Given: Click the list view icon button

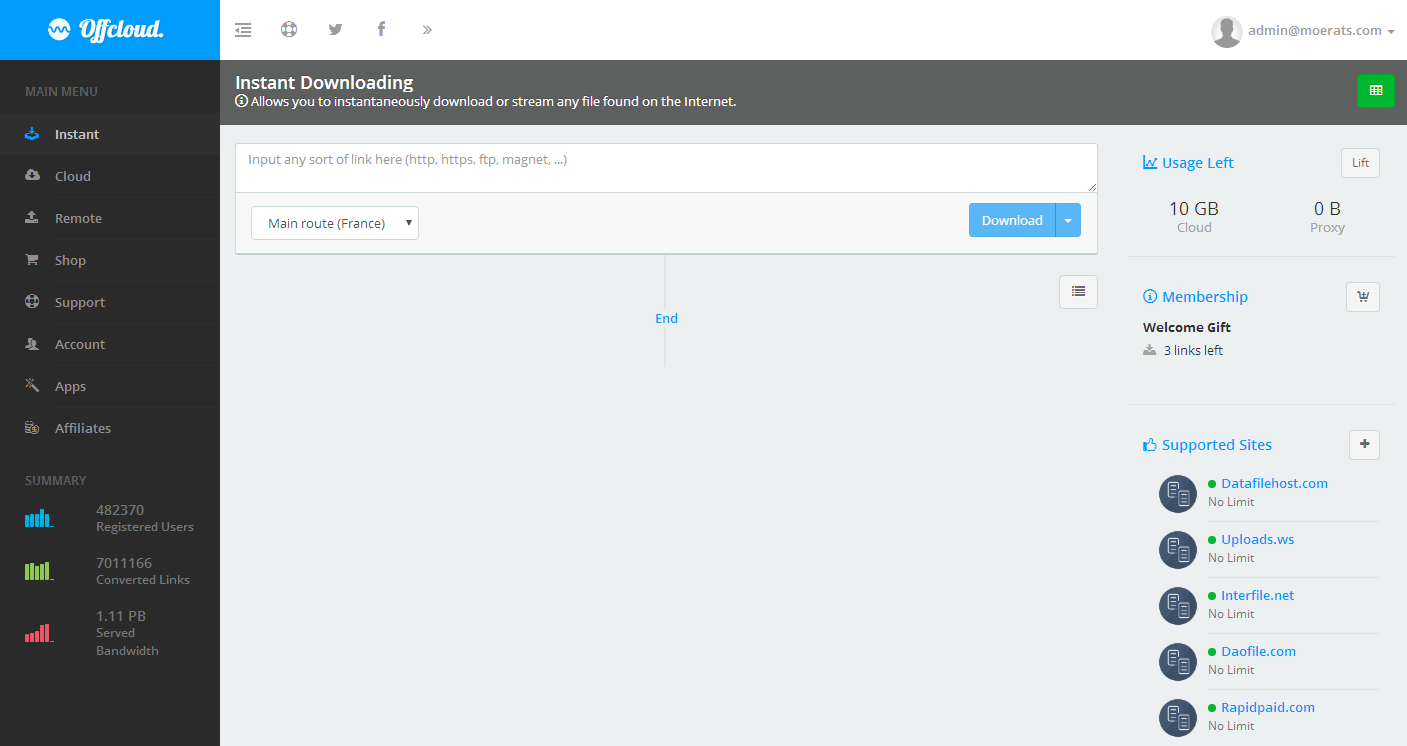Looking at the screenshot, I should click(1078, 291).
